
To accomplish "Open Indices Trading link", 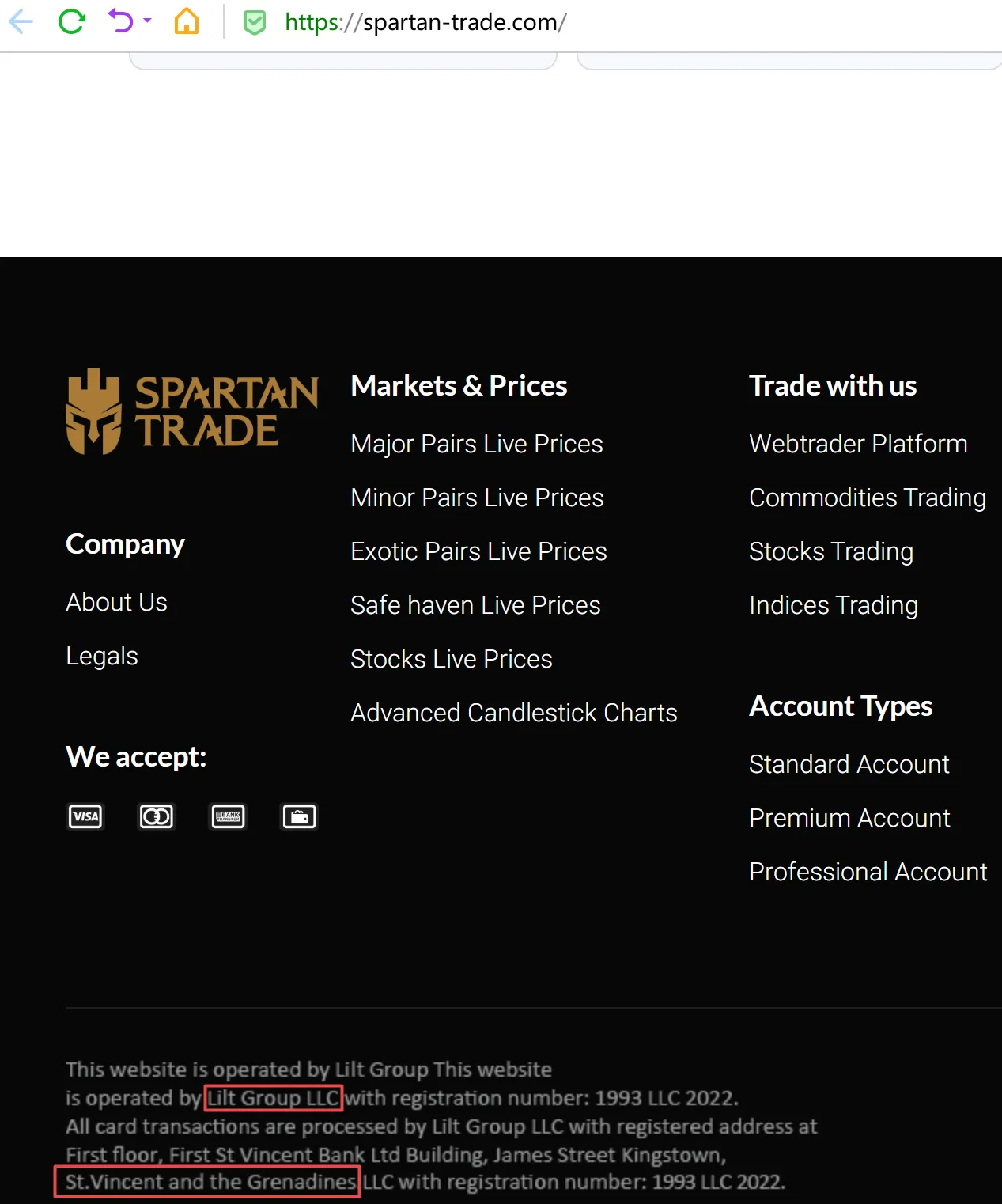I will coord(834,605).
